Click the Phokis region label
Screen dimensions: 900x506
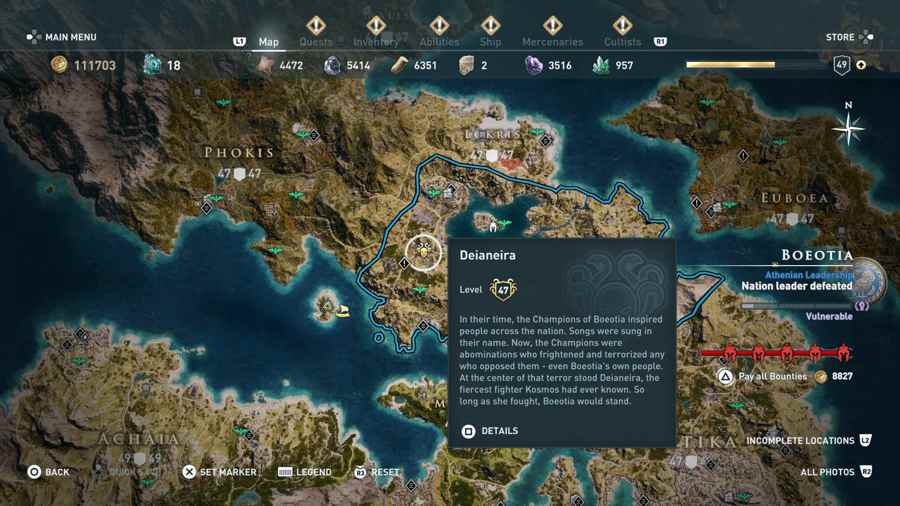239,153
